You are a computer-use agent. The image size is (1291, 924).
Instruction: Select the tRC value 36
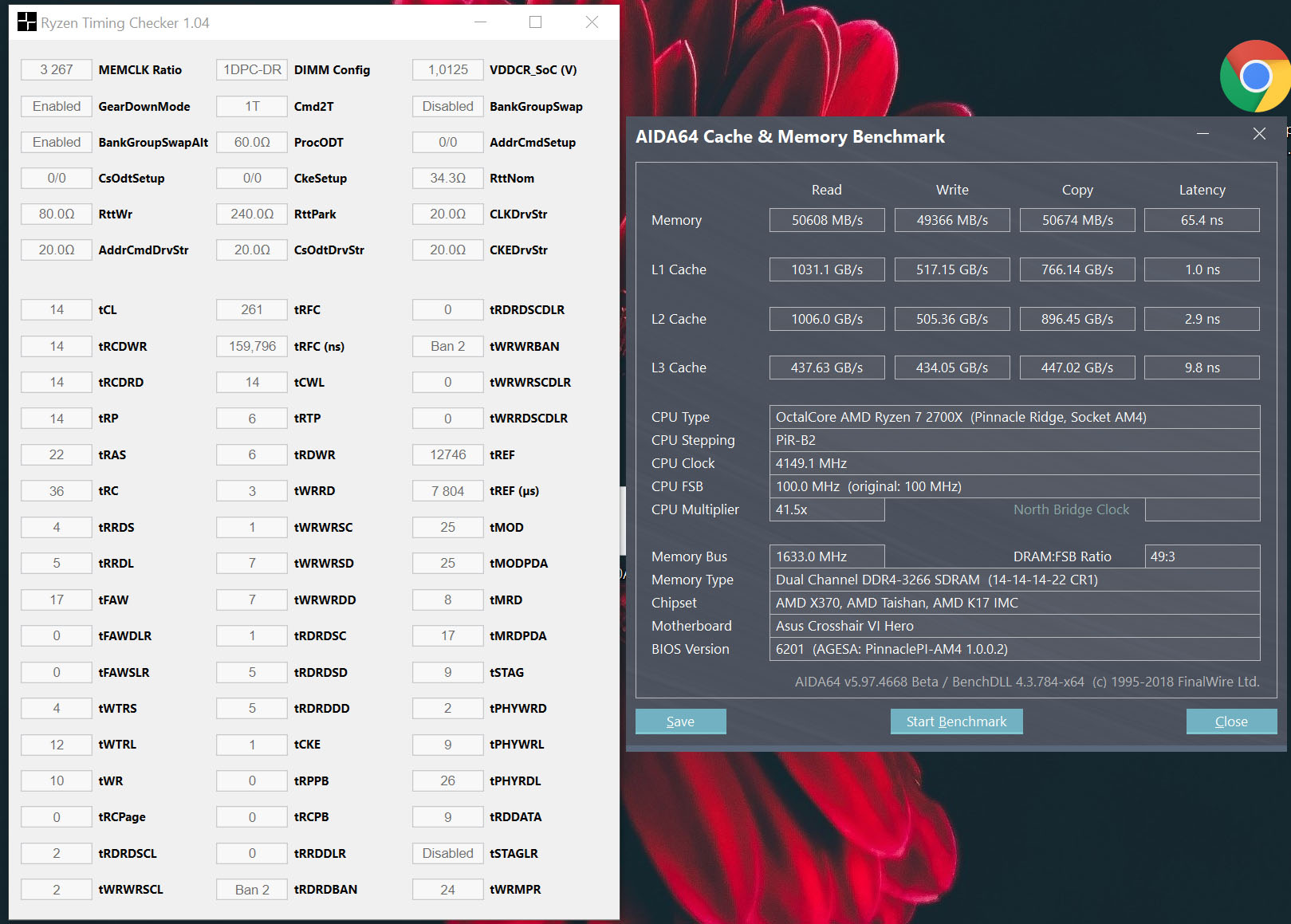coord(57,491)
